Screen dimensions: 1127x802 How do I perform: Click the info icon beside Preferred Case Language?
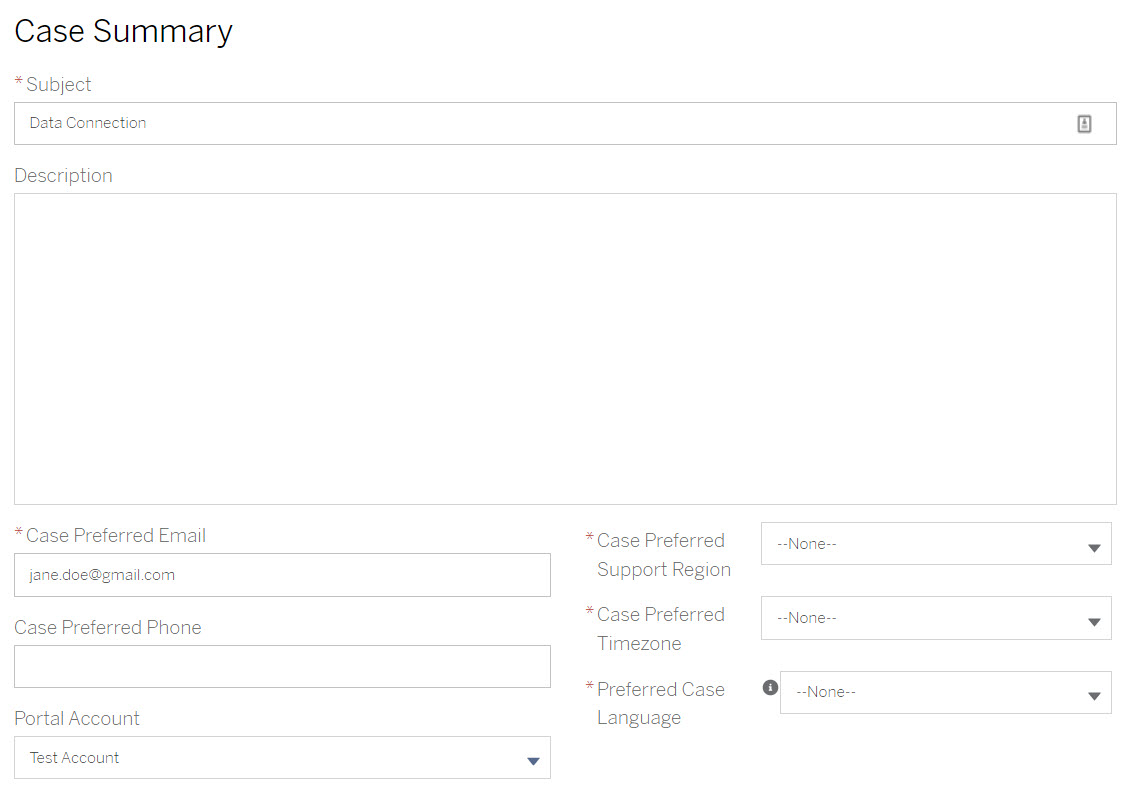(770, 688)
